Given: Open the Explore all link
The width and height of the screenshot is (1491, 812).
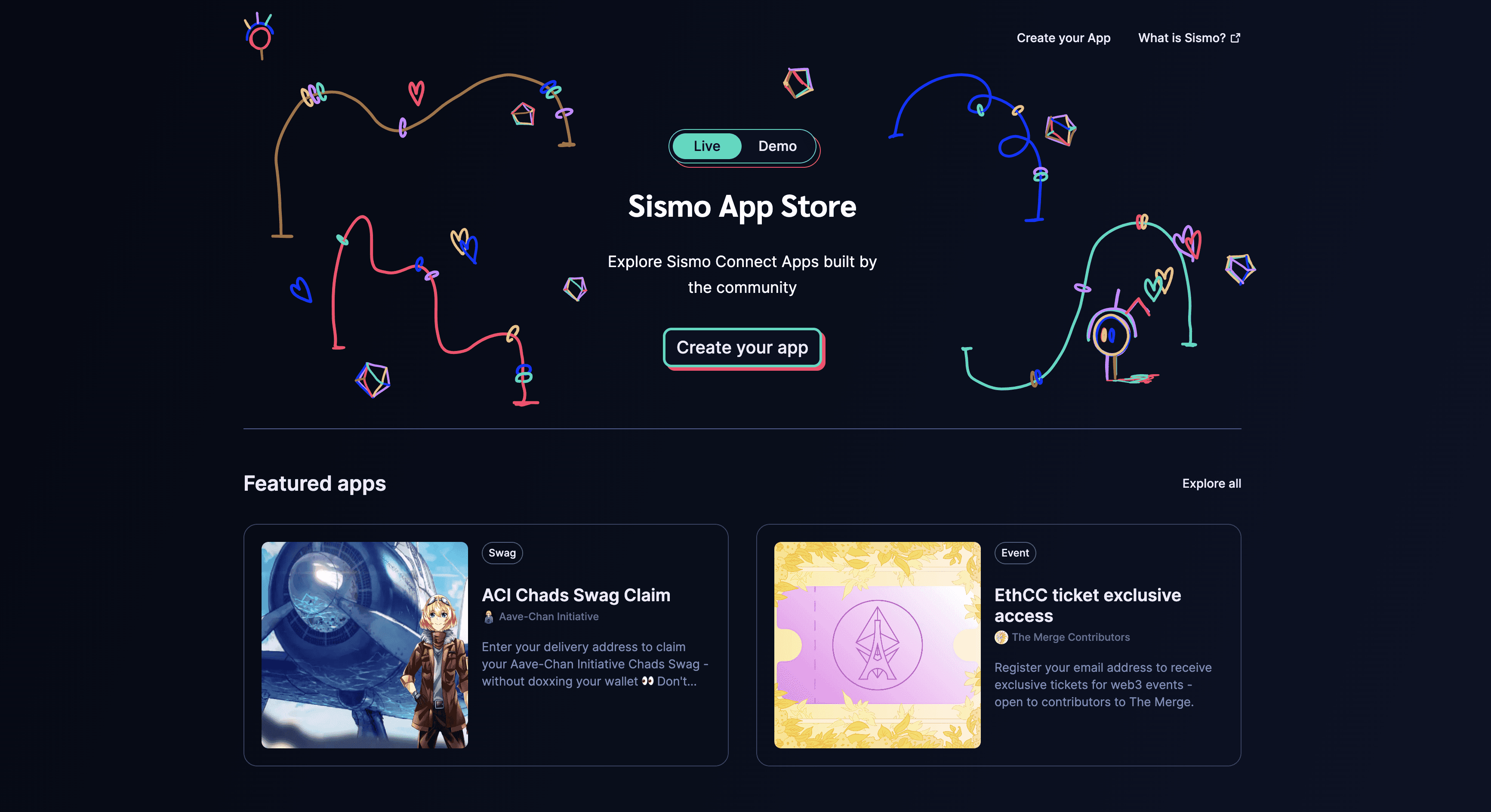Looking at the screenshot, I should pyautogui.click(x=1211, y=483).
